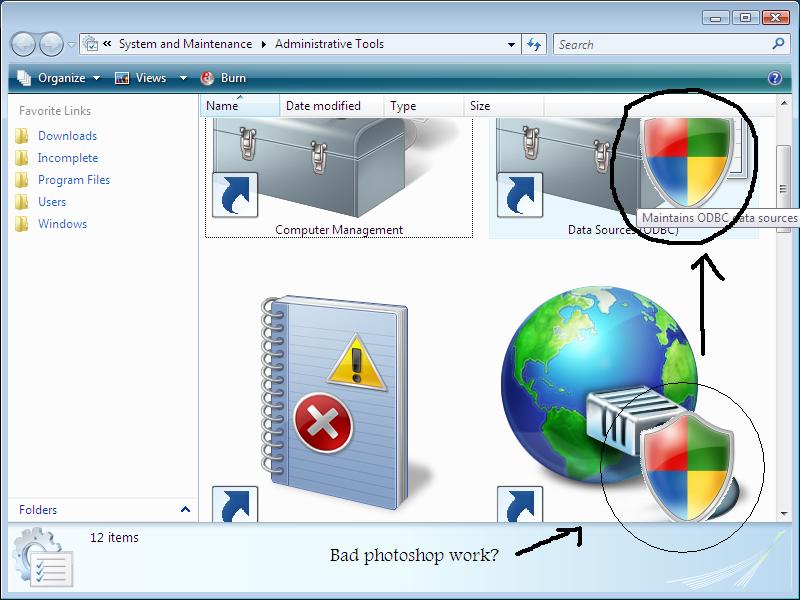Open the Incomplete favorite link
This screenshot has width=800, height=600.
coord(68,158)
